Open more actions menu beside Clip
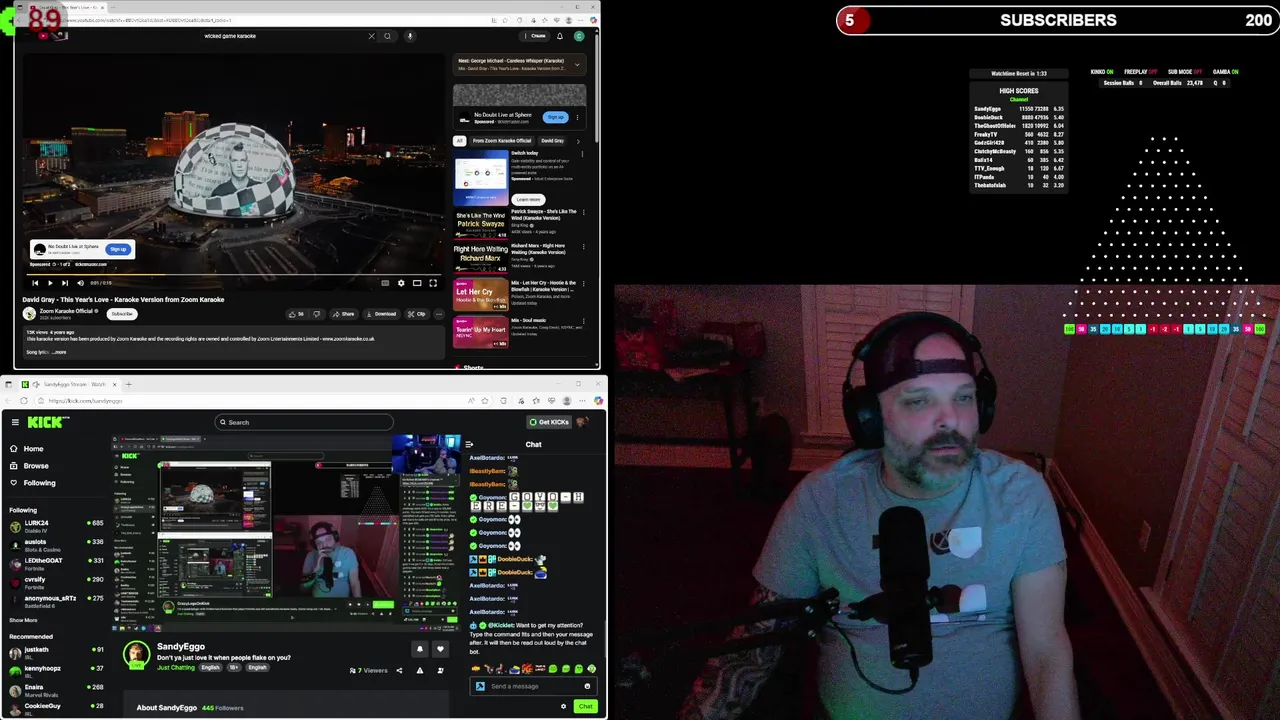This screenshot has height=720, width=1280. (x=438, y=314)
